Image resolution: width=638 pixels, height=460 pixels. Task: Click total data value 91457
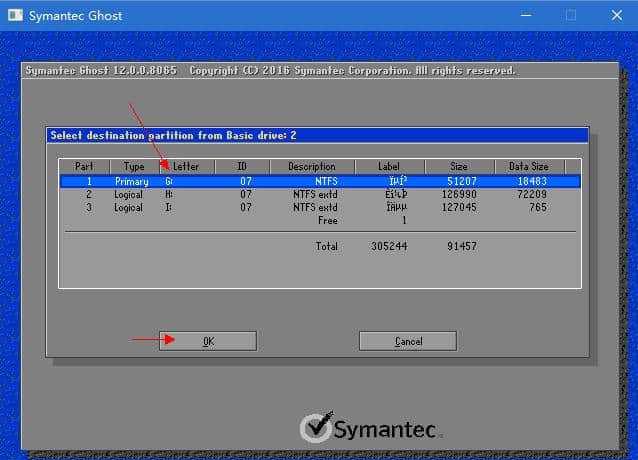coord(462,246)
